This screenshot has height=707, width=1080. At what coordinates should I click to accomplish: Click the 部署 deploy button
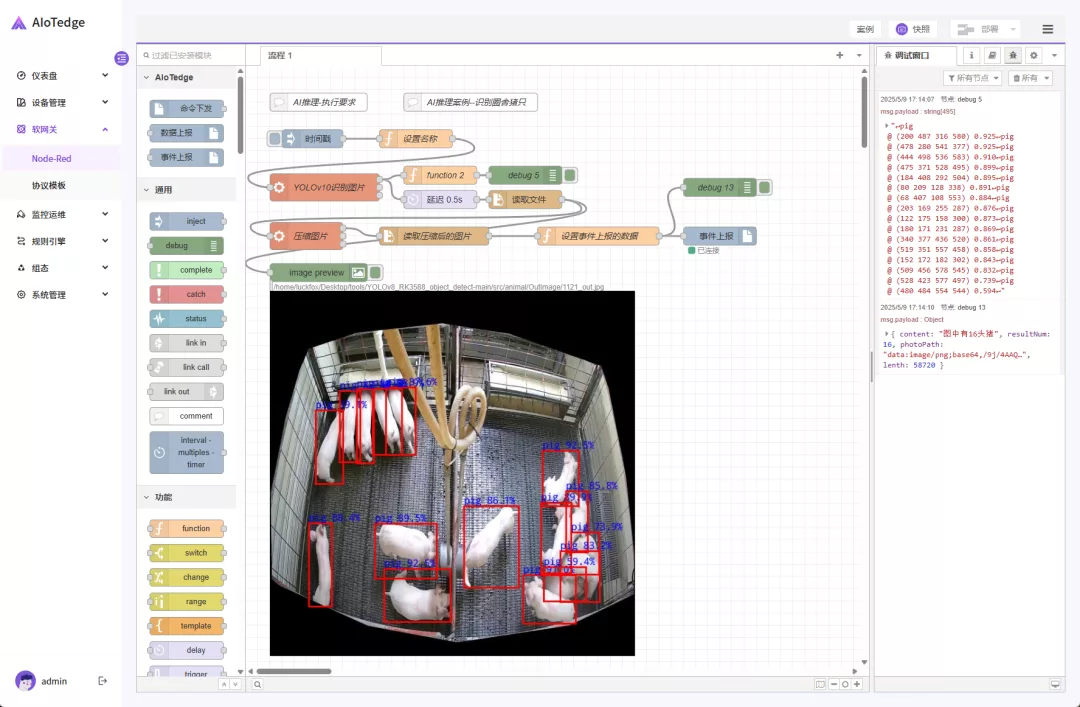coord(985,29)
